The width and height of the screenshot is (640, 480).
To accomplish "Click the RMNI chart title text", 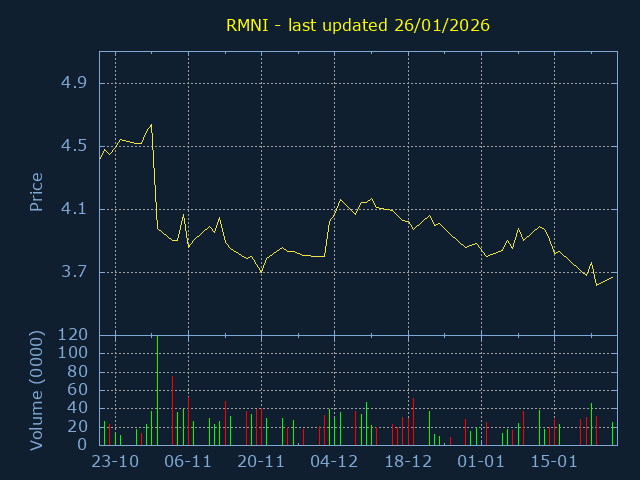I will point(355,24).
